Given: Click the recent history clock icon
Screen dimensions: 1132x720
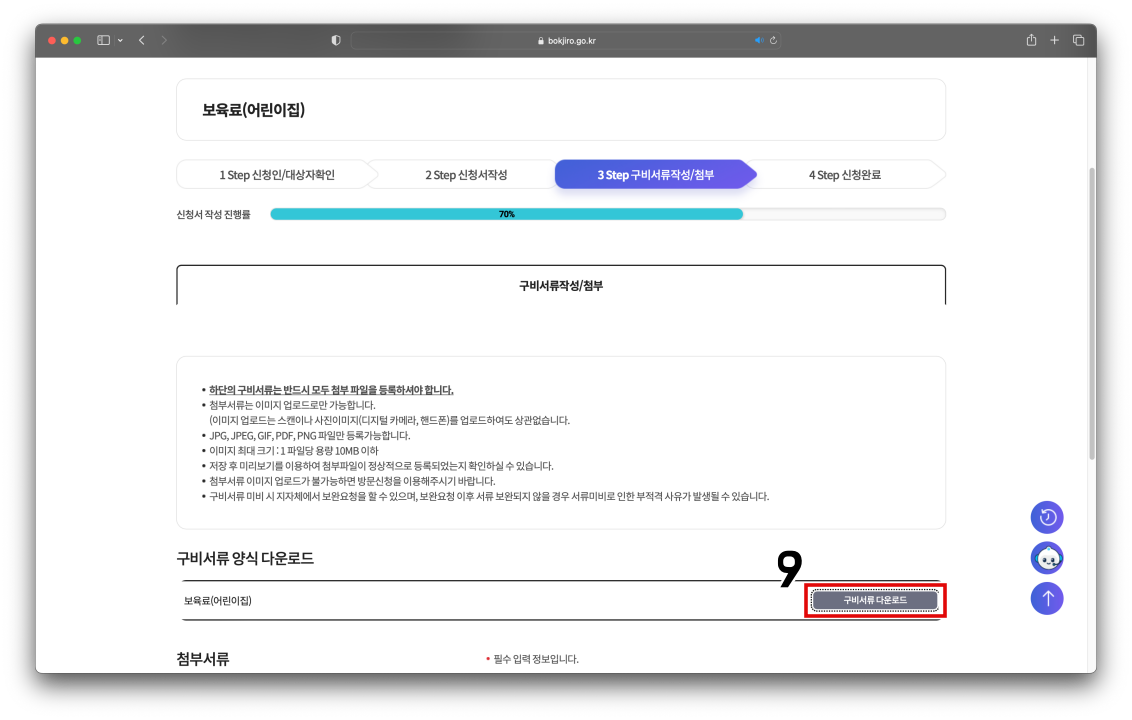Looking at the screenshot, I should [x=1047, y=517].
